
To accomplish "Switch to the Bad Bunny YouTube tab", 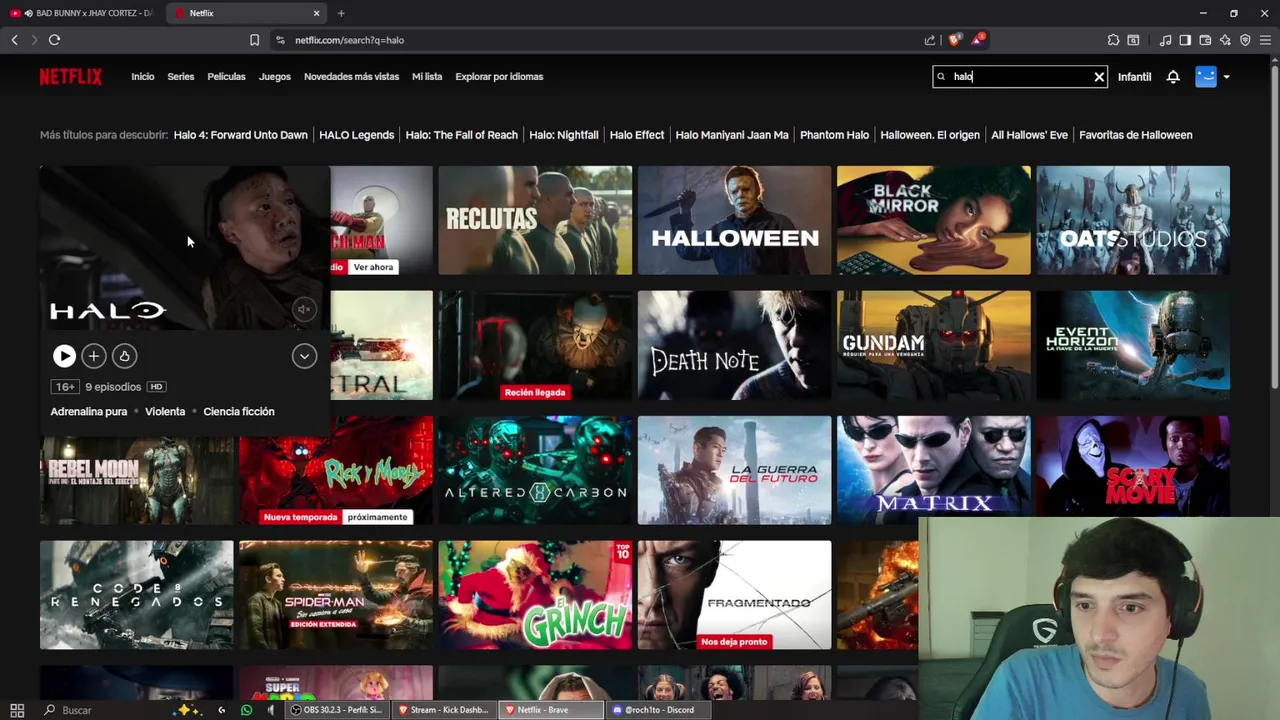I will pyautogui.click(x=82, y=13).
